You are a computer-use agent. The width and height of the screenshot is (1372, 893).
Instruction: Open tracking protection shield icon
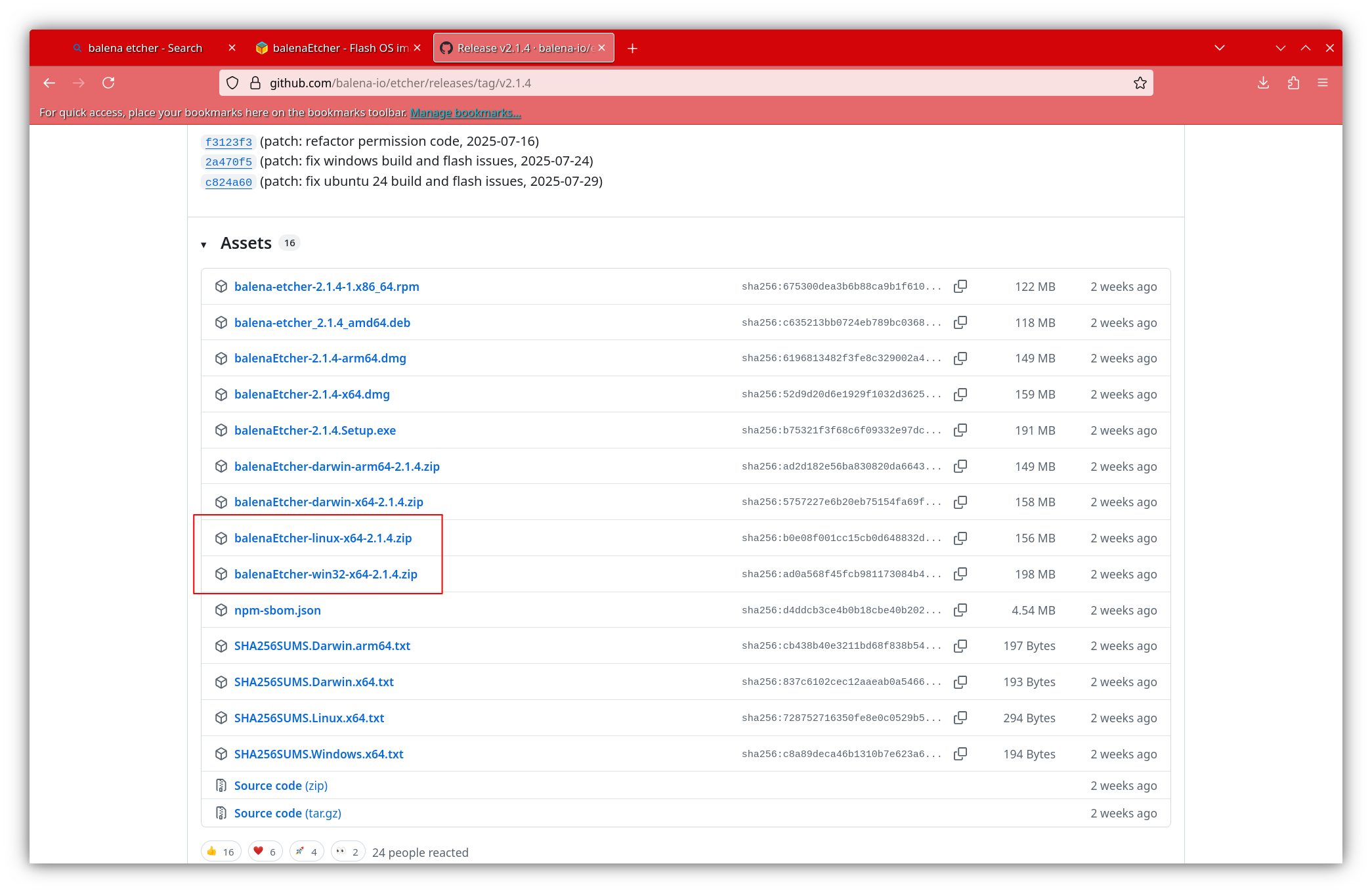tap(232, 83)
